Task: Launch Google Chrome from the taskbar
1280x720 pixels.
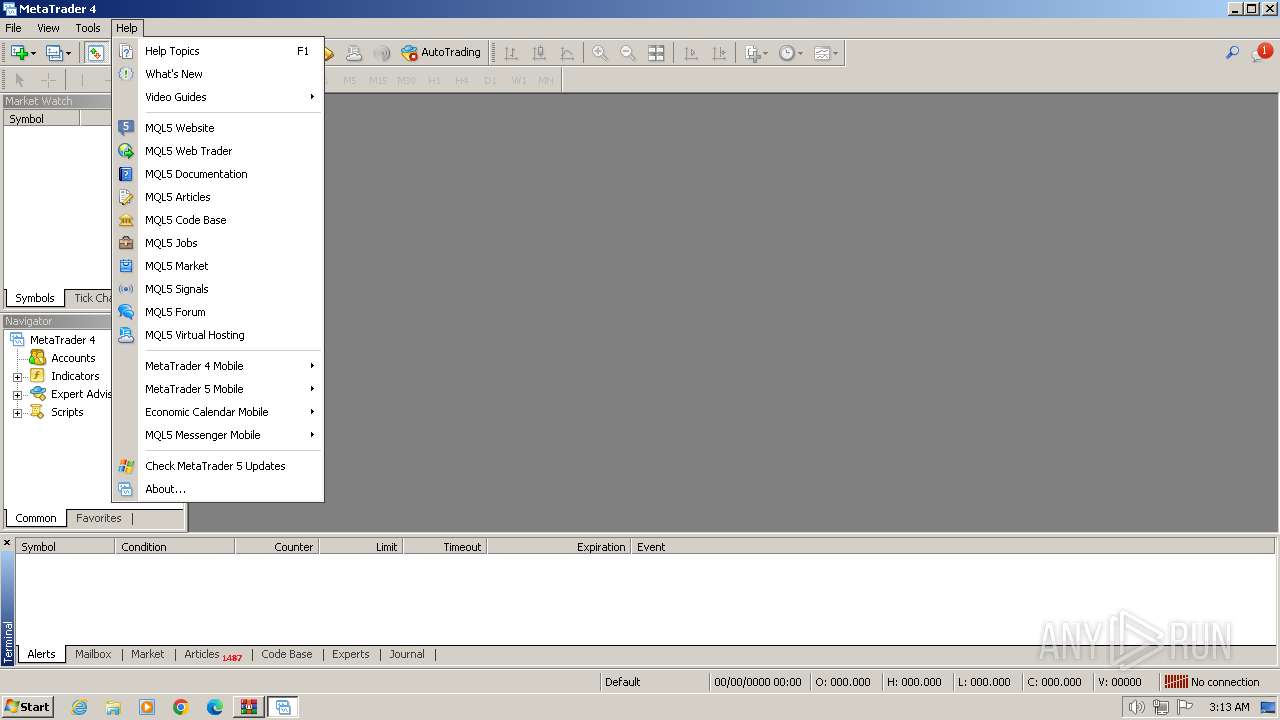Action: pyautogui.click(x=181, y=707)
